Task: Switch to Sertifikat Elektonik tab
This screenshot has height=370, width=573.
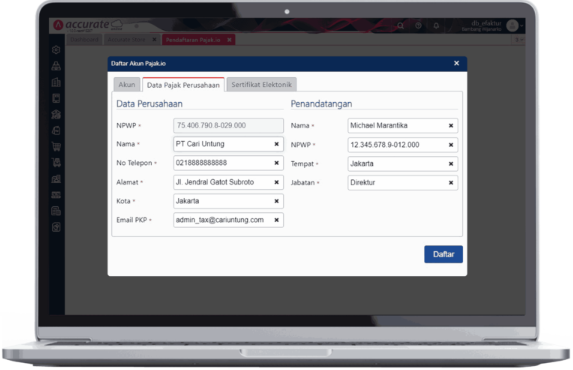Action: 262,84
